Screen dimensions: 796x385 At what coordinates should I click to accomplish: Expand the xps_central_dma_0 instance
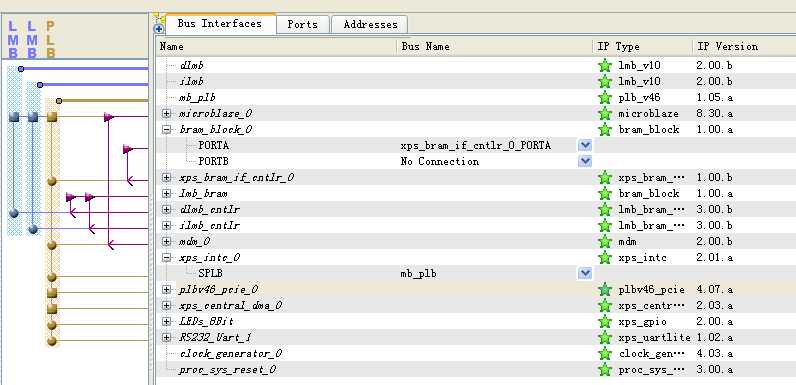pos(167,306)
